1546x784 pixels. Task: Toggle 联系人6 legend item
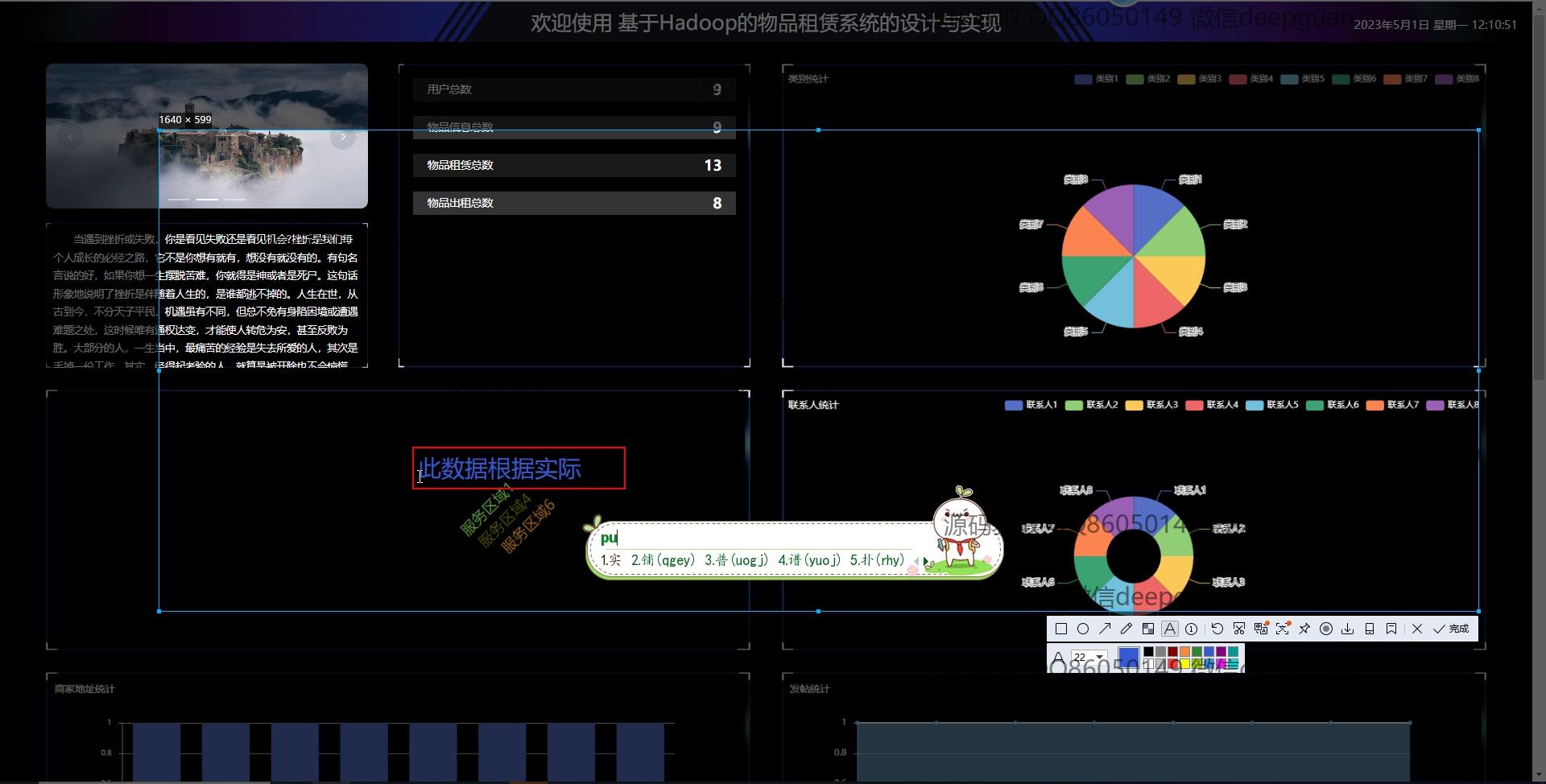pyautogui.click(x=1333, y=405)
